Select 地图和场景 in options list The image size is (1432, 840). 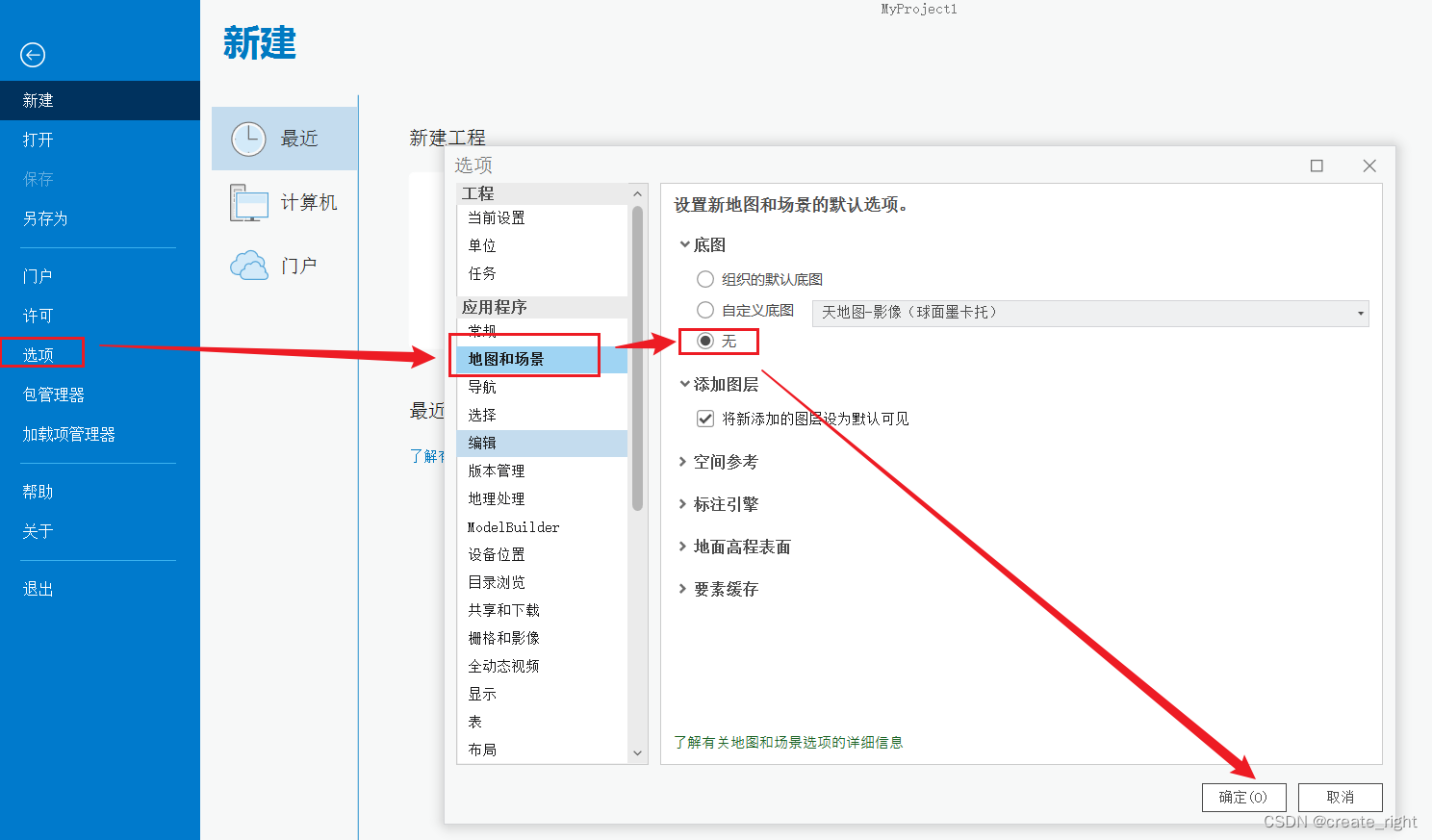click(x=543, y=359)
